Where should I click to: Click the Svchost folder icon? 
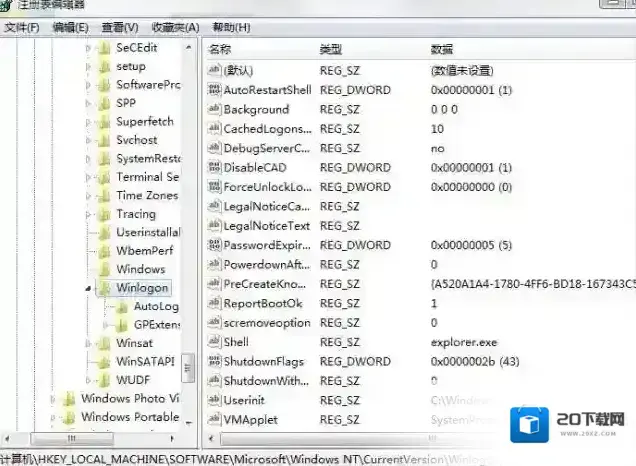click(105, 140)
